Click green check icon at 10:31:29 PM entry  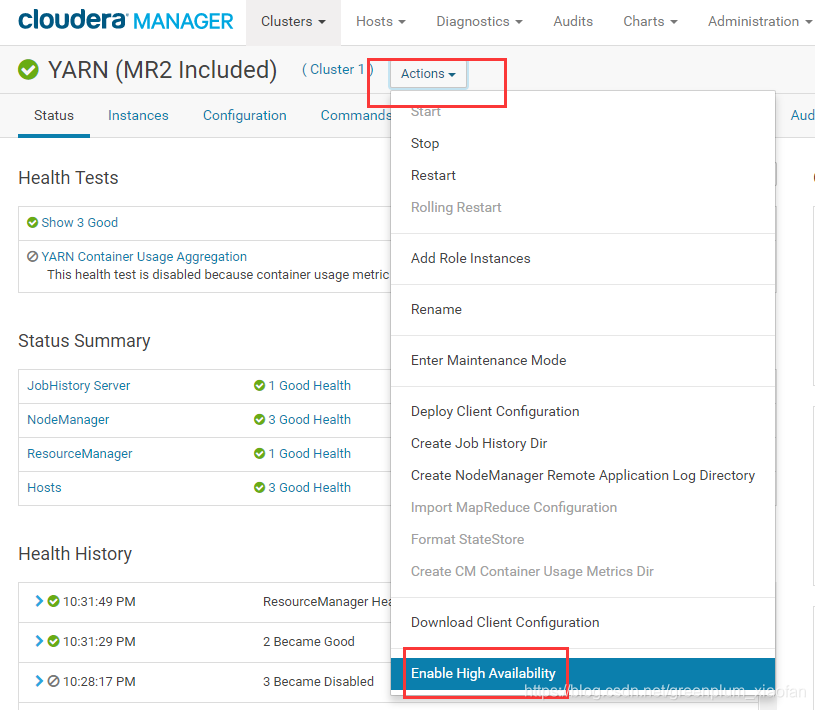click(x=53, y=641)
